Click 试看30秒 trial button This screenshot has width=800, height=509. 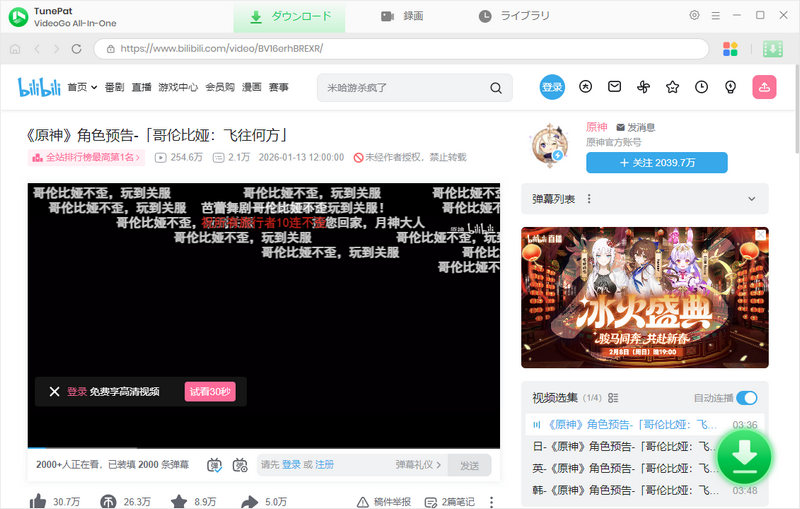pyautogui.click(x=210, y=391)
